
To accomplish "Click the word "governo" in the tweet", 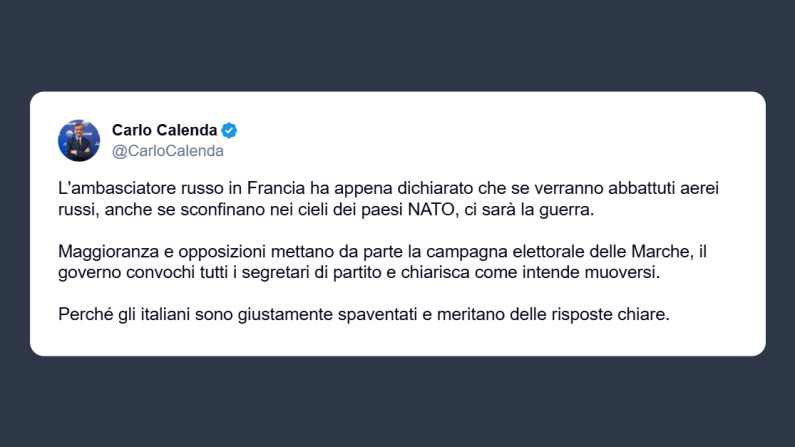I will coord(88,272).
